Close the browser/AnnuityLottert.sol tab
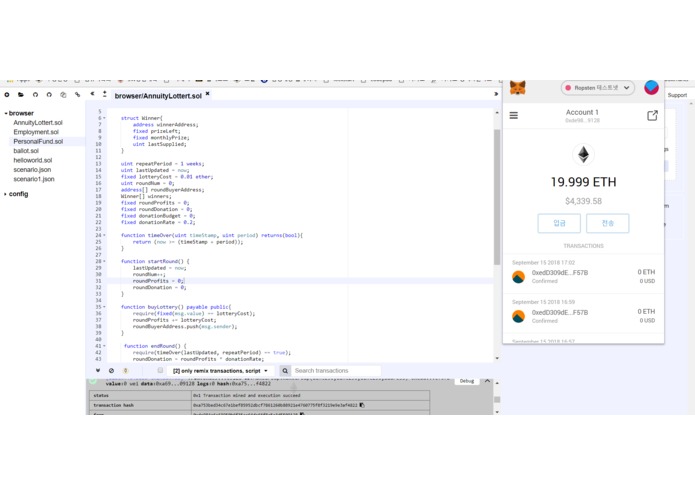Image resolution: width=695 pixels, height=494 pixels. pos(207,94)
